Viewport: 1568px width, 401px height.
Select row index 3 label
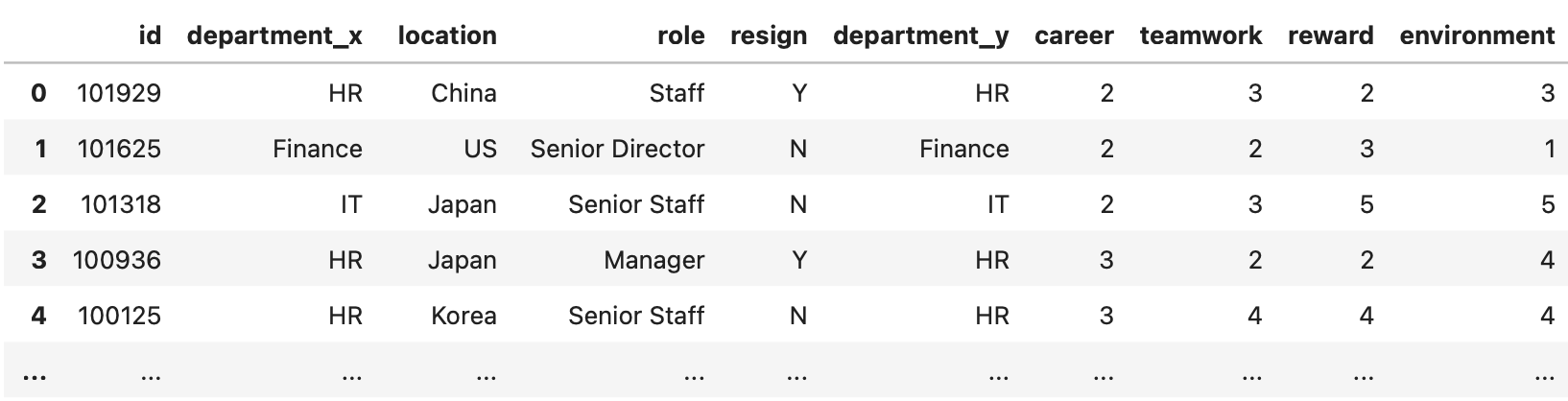pyautogui.click(x=38, y=260)
